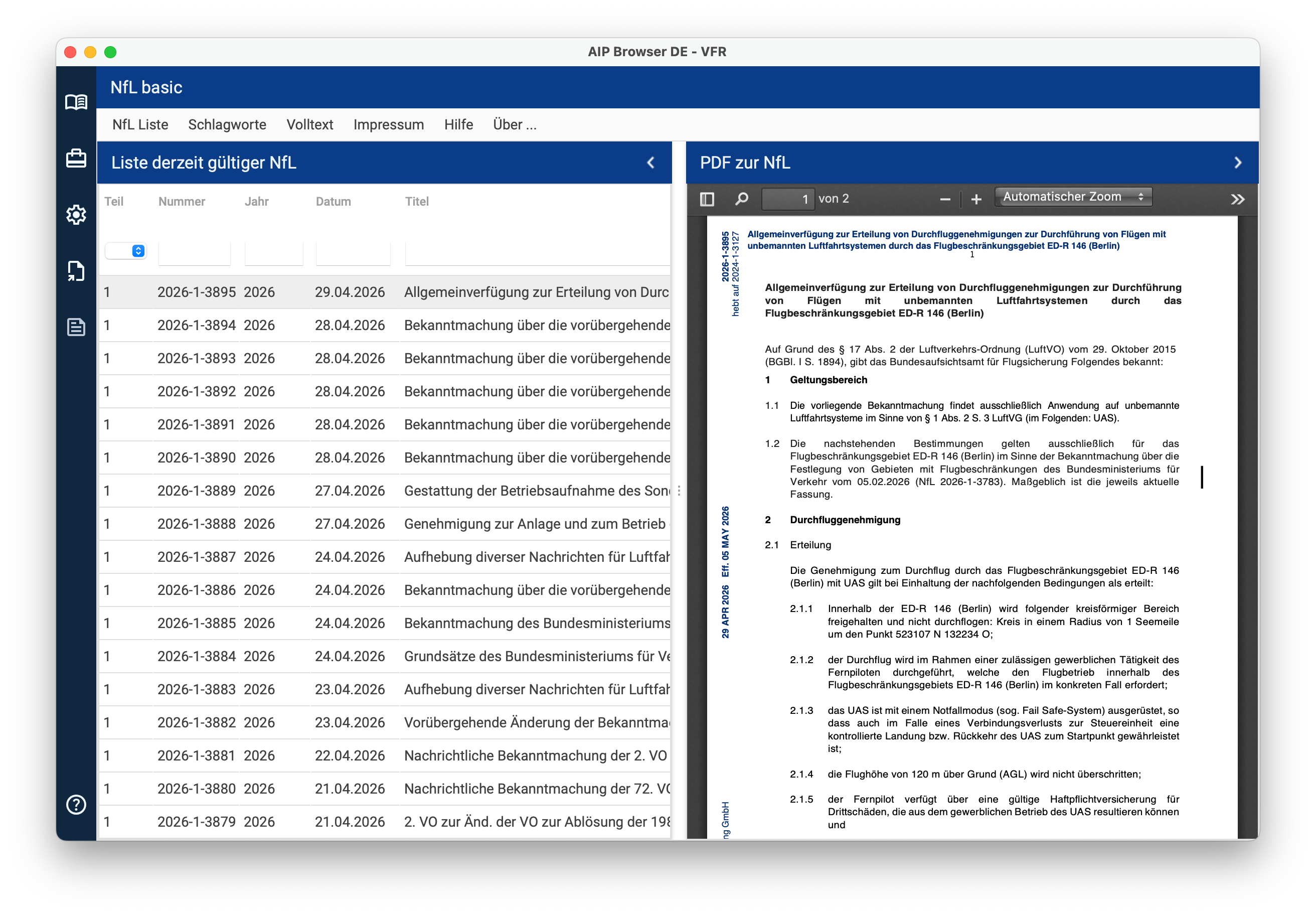The width and height of the screenshot is (1316, 915).
Task: Zoom out PDF with minus button
Action: [x=945, y=199]
